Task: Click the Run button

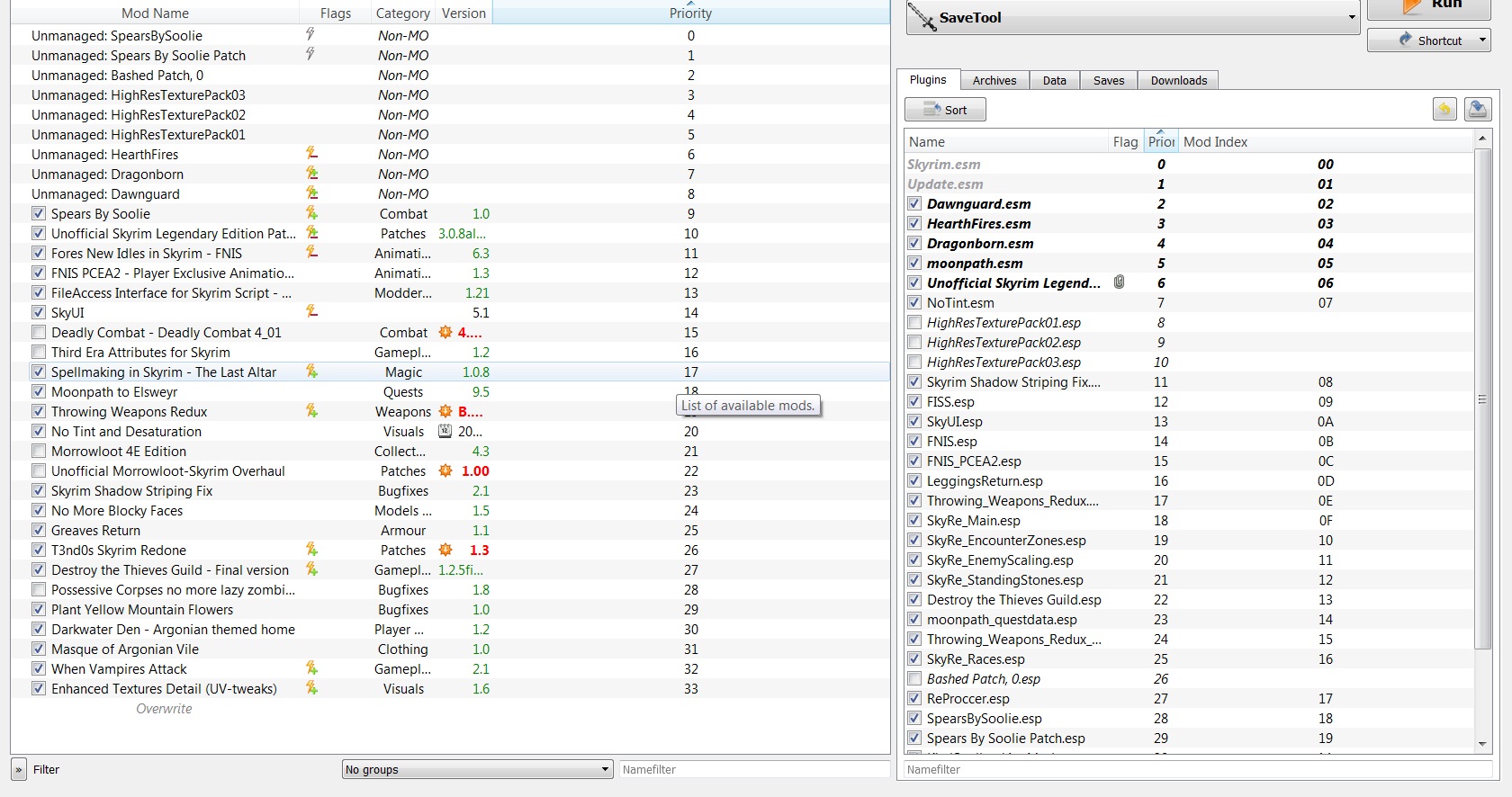Action: click(x=1429, y=7)
